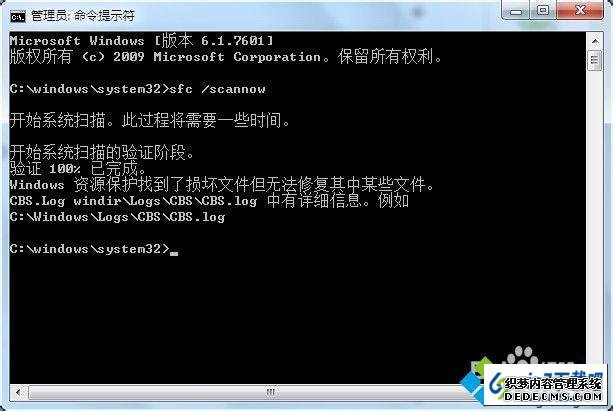Image resolution: width=613 pixels, height=411 pixels.
Task: Click the Windows 资源保护找到了损坏文件 message
Action: pos(222,185)
